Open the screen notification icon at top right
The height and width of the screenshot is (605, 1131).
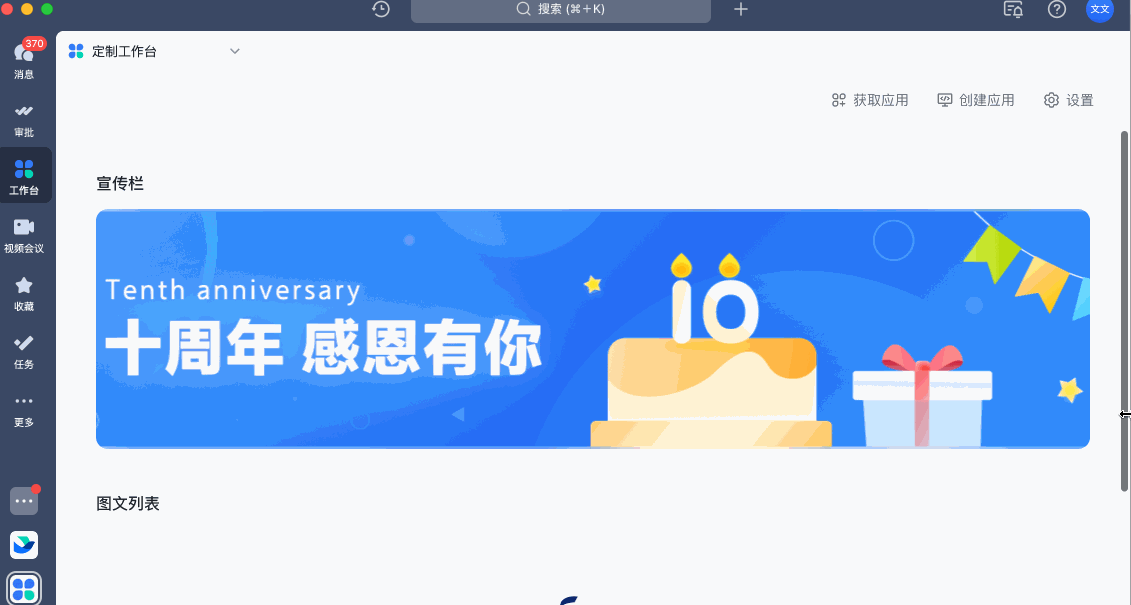pyautogui.click(x=1013, y=9)
